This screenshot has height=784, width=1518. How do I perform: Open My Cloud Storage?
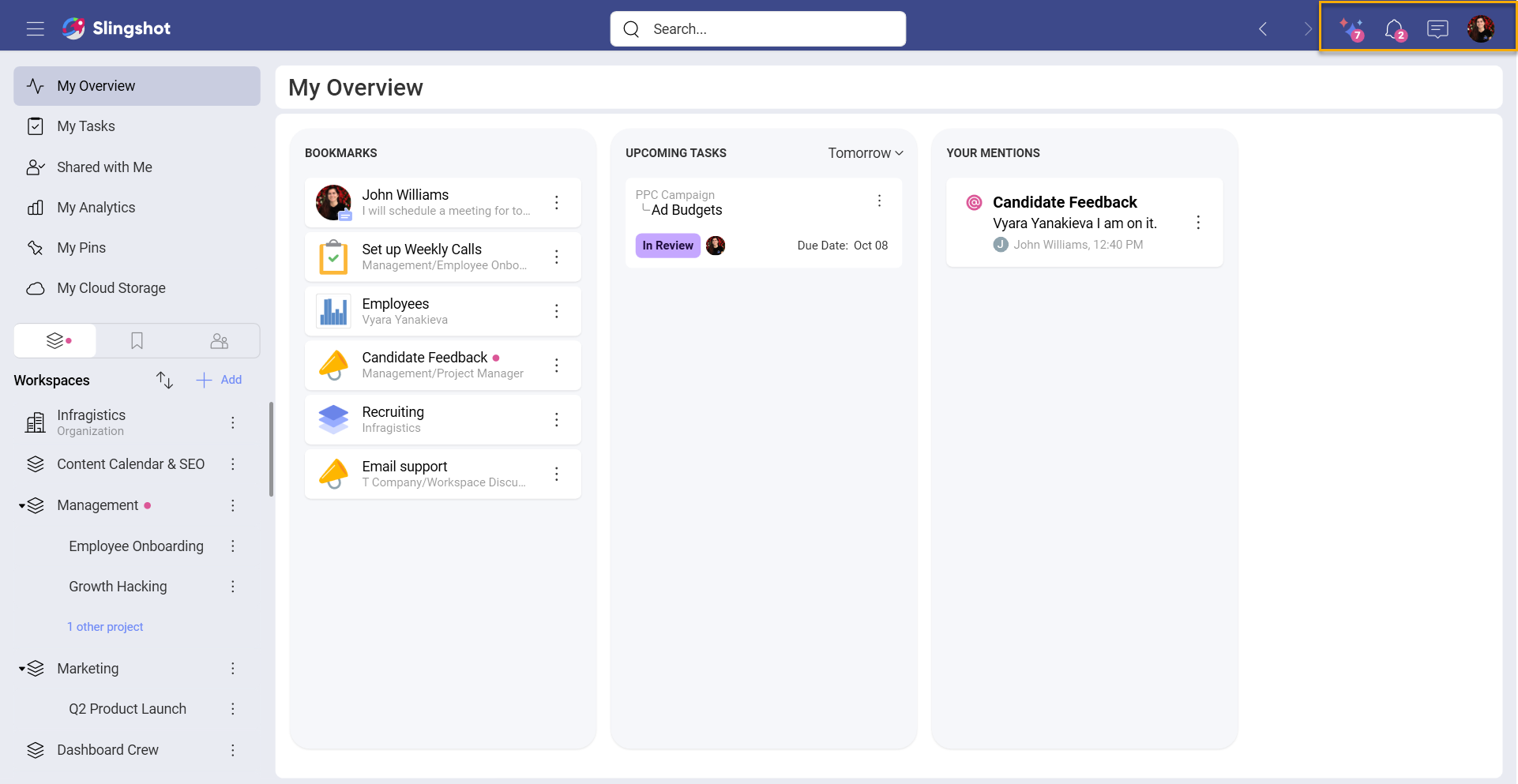137,288
